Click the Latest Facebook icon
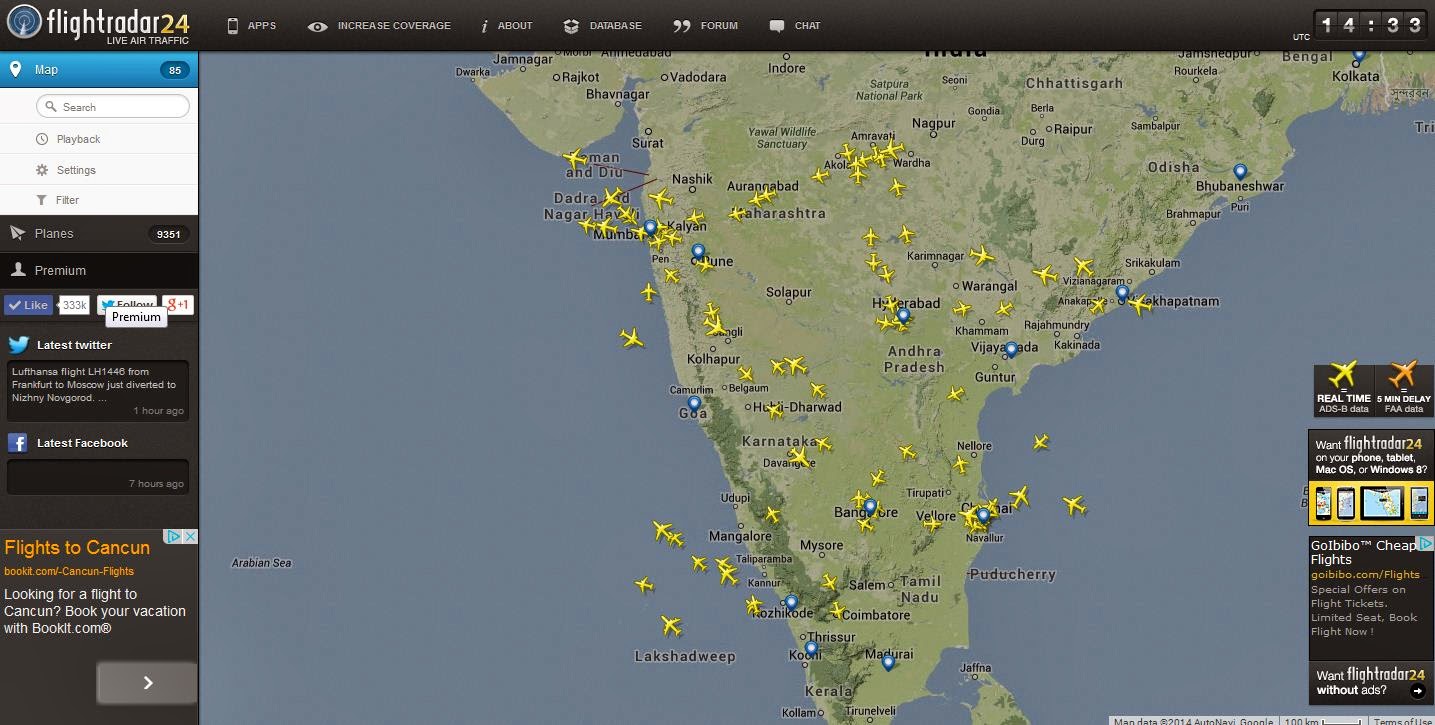This screenshot has width=1435, height=725. 17,443
